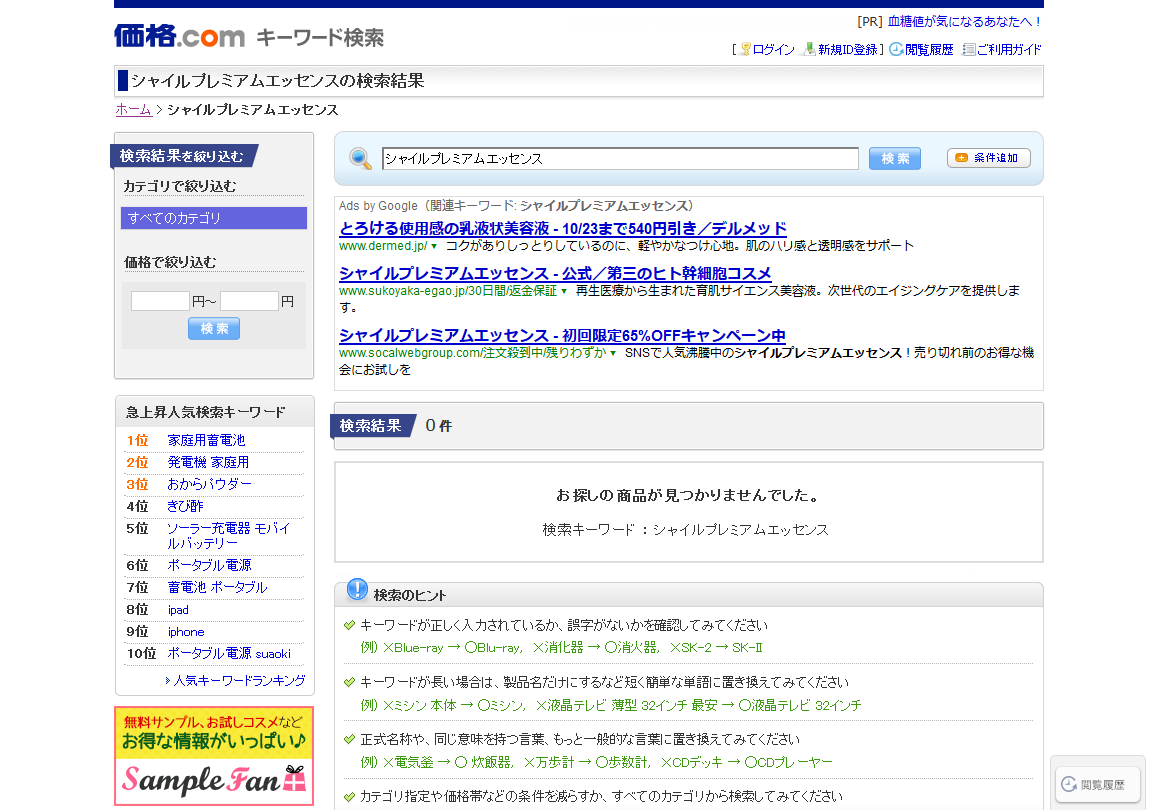Click the magnifying glass search icon
This screenshot has height=810, width=1175.
pos(360,159)
